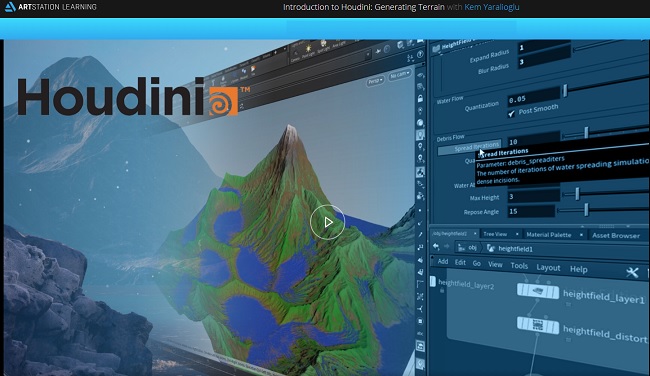Open Kem Yaralioglu instructor link

(492, 7)
